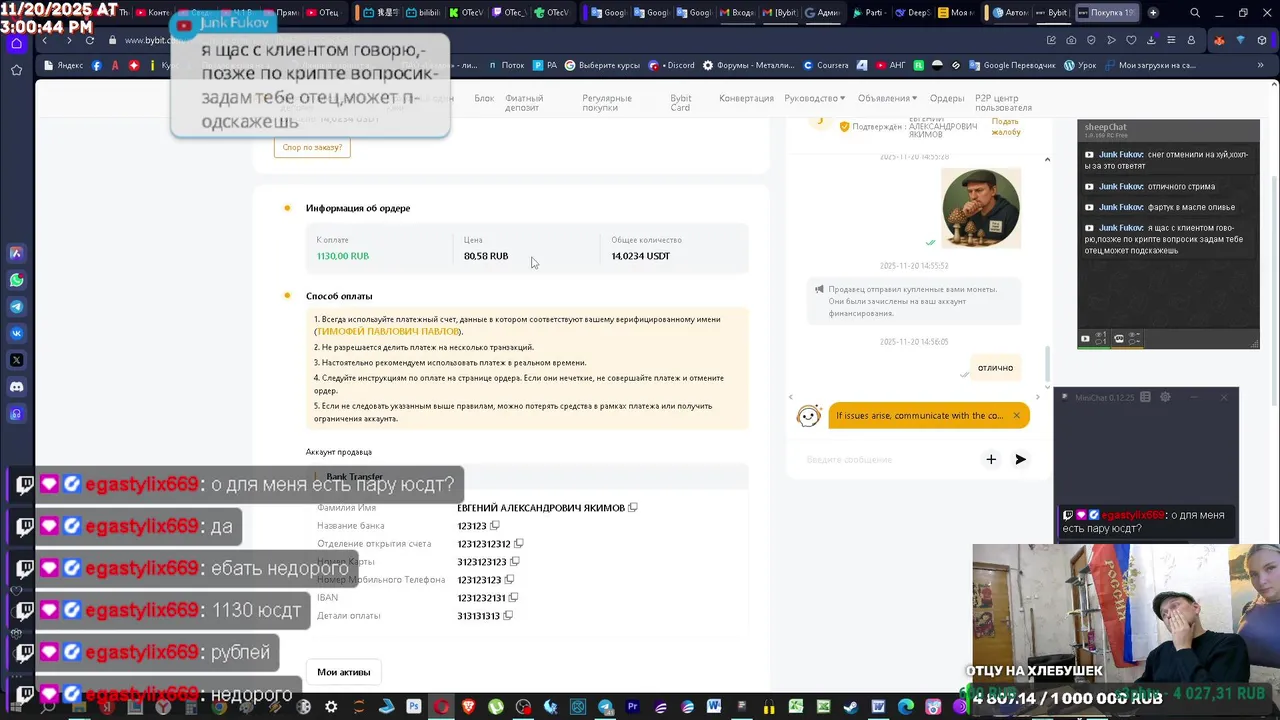Copy bank name value 123123
This screenshot has height=720, width=1280.
495,526
